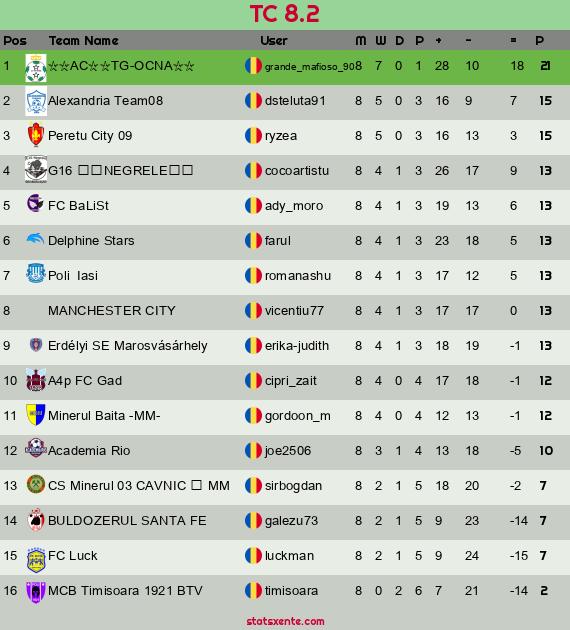Image resolution: width=570 pixels, height=630 pixels.
Task: Click the flag beside user farul
Action: pyautogui.click(x=253, y=240)
